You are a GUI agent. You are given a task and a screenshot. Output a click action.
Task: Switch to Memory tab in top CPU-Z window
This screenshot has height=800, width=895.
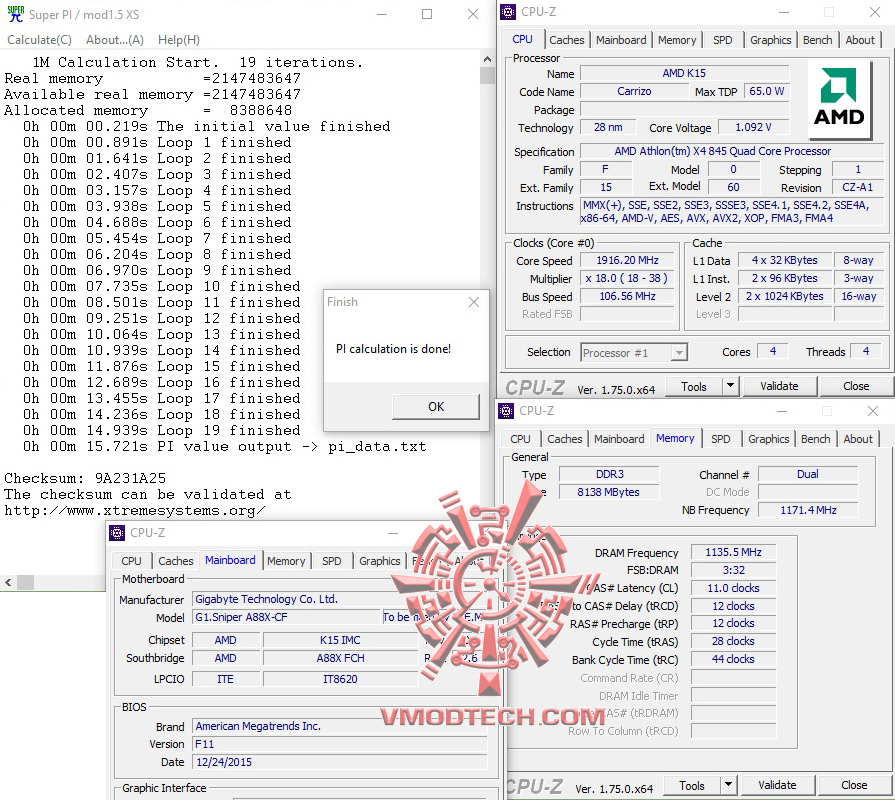click(x=677, y=40)
